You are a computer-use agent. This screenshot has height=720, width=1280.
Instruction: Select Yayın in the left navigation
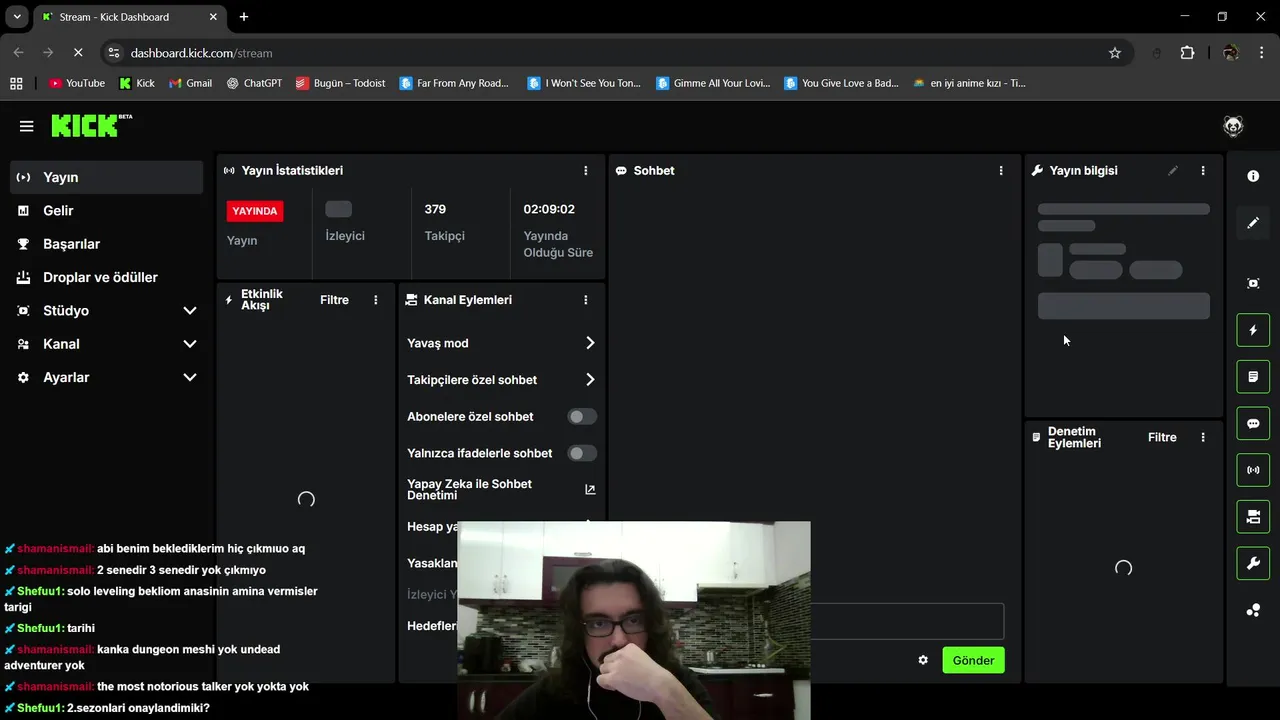click(x=107, y=177)
